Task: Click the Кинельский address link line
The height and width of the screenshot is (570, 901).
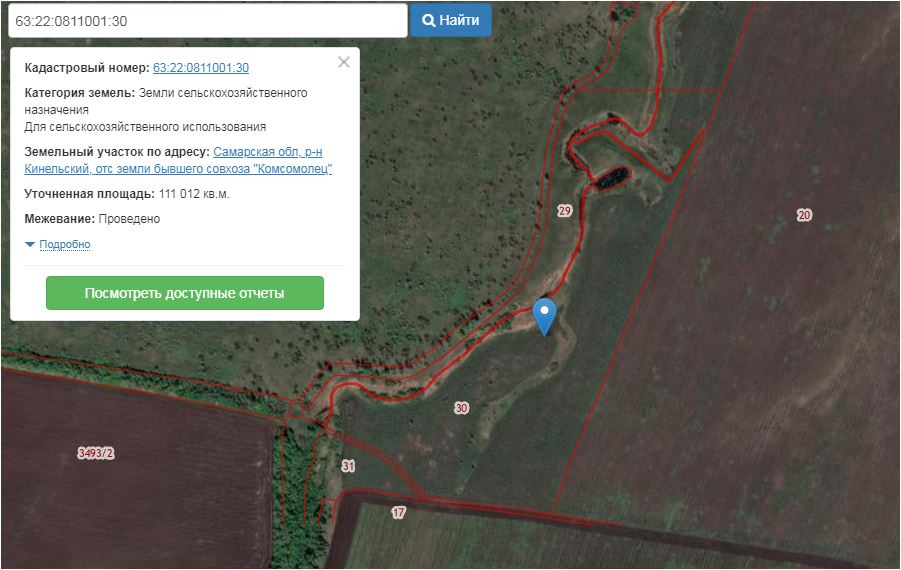Action: 178,169
